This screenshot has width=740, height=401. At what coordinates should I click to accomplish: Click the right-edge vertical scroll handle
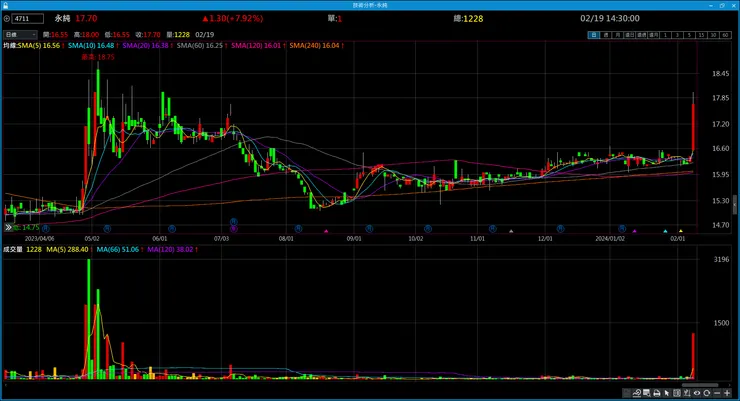point(735,204)
